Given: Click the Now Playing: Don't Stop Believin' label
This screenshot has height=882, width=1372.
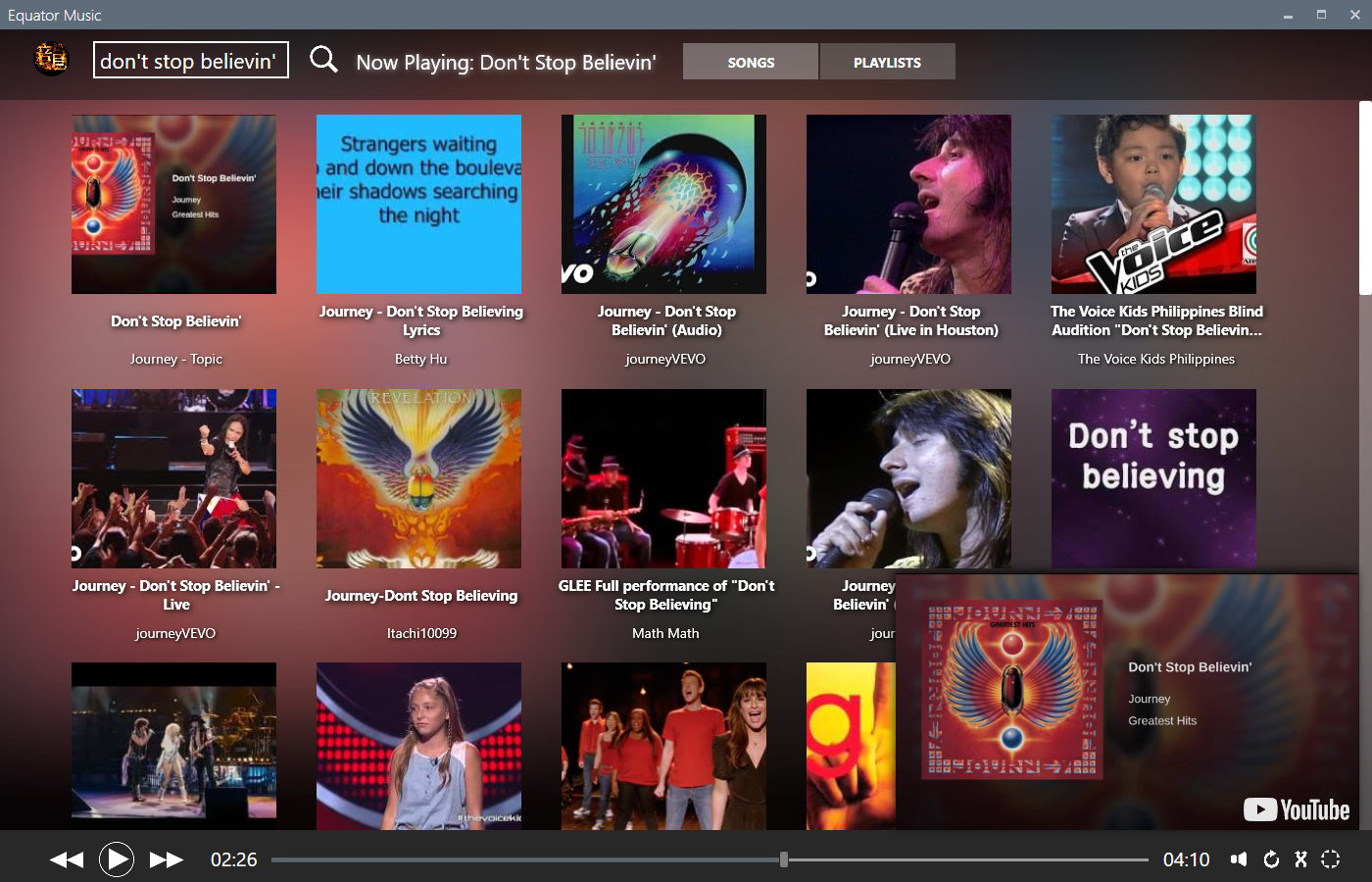Looking at the screenshot, I should coord(507,61).
